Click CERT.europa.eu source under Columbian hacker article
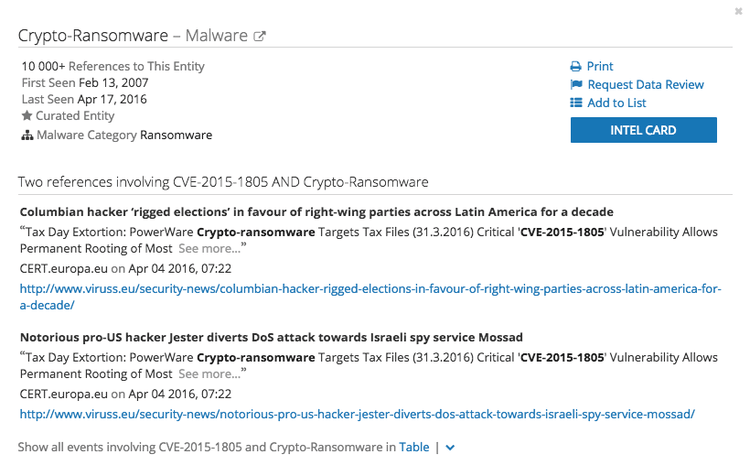The image size is (750, 476). point(63,268)
